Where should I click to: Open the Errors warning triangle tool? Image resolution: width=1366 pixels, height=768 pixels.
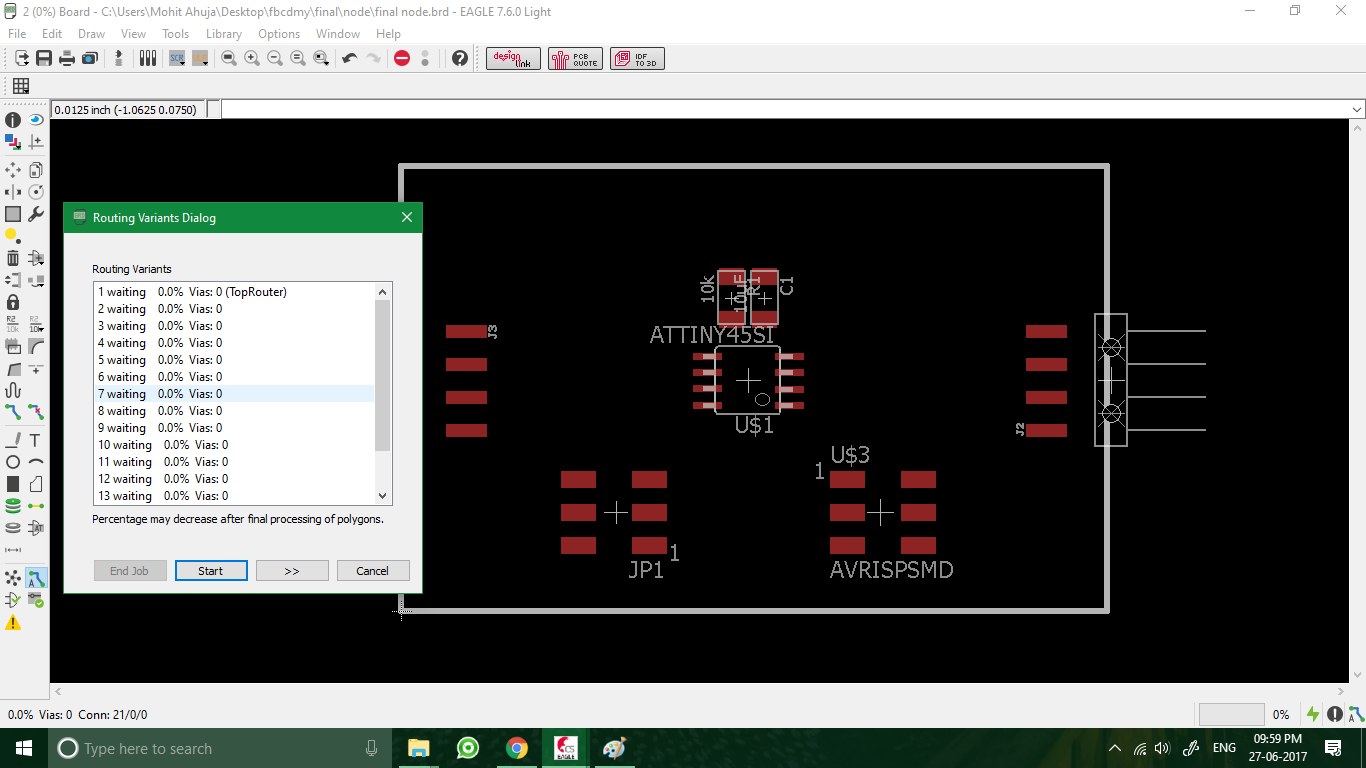pos(13,622)
